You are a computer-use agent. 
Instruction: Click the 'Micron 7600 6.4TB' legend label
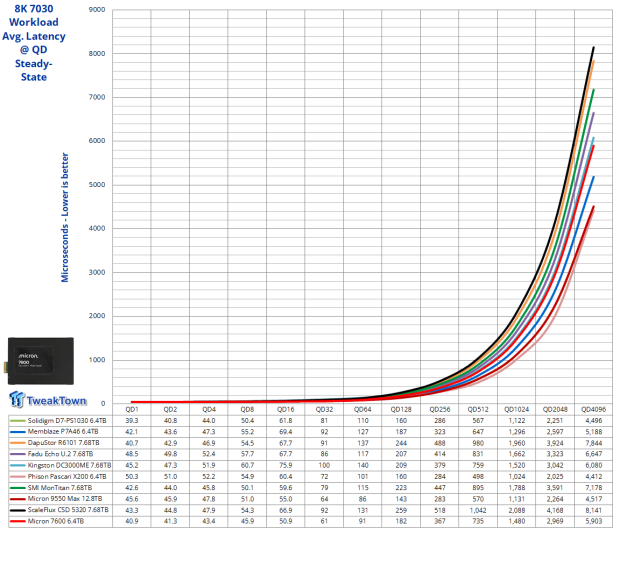click(x=56, y=521)
